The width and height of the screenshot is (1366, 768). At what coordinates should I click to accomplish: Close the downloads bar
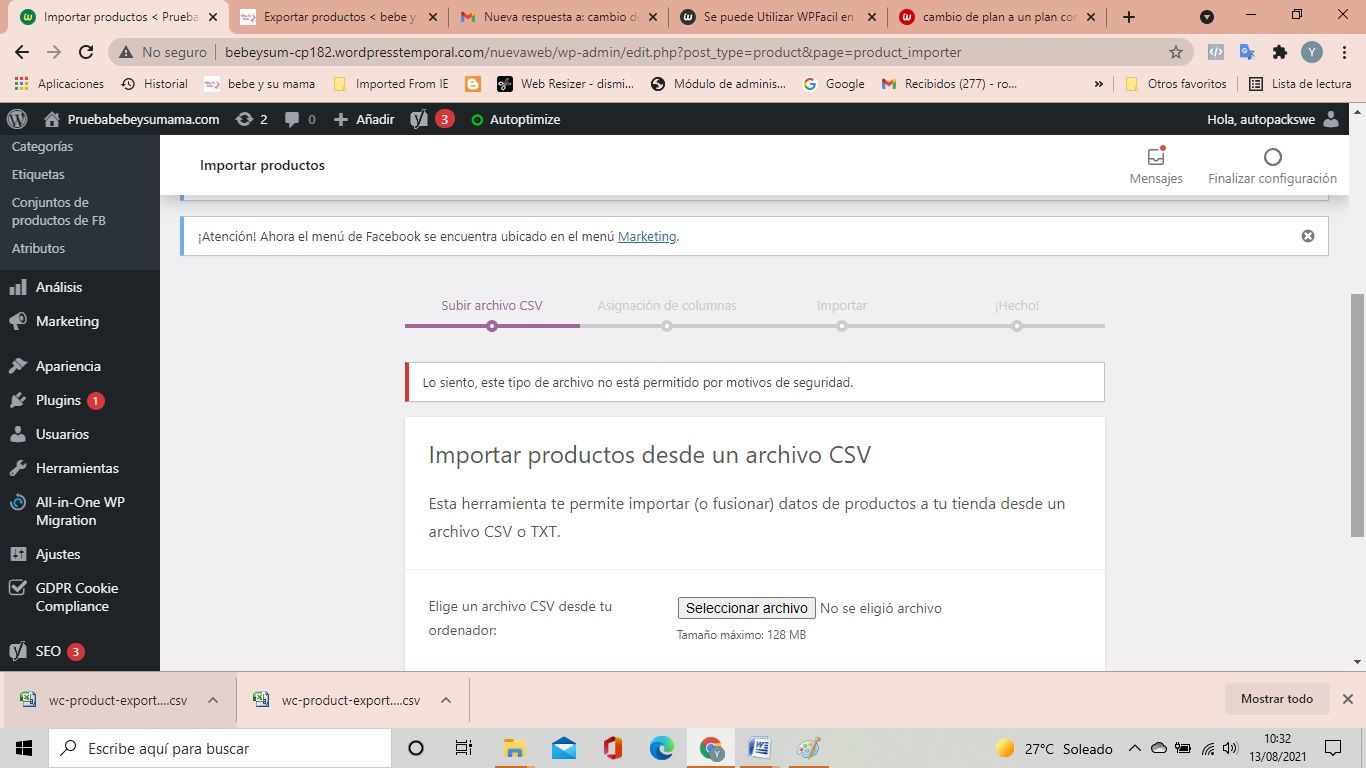pyautogui.click(x=1347, y=699)
